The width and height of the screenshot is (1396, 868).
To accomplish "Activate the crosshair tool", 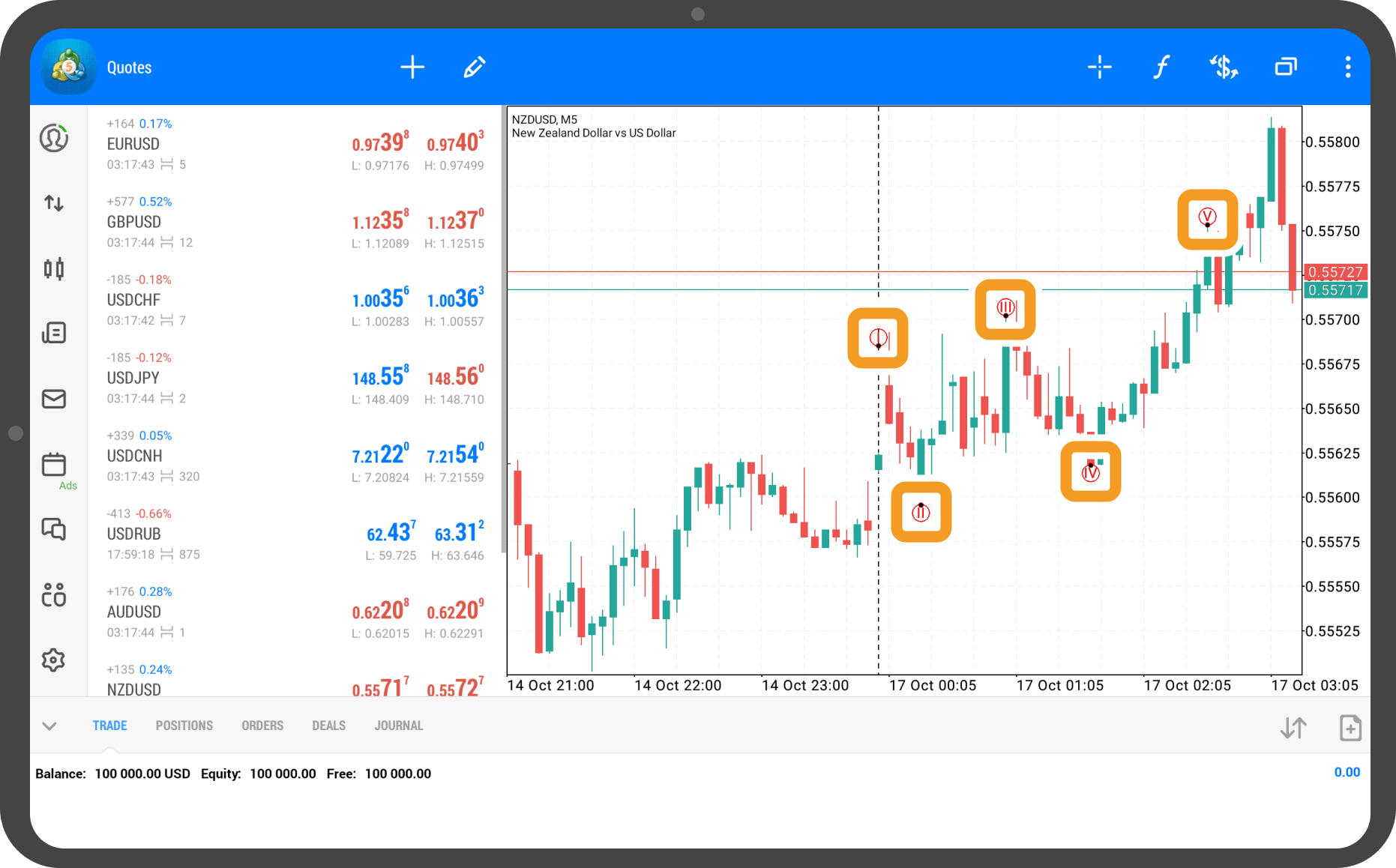I will tap(1099, 67).
